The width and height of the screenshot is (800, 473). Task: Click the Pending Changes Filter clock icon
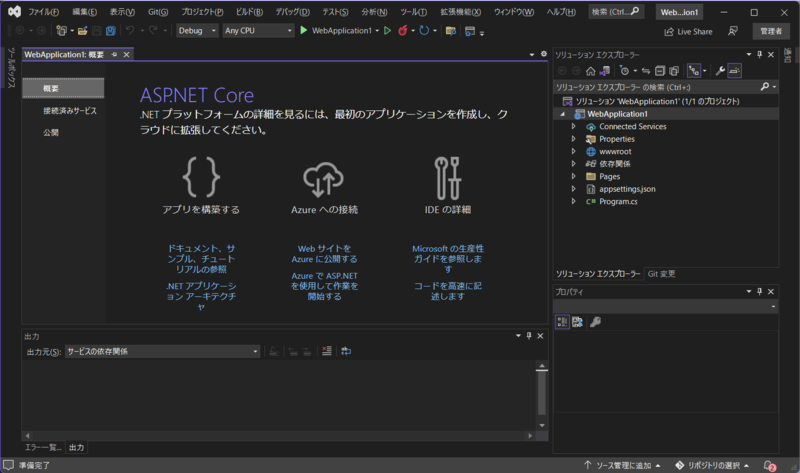coord(624,71)
